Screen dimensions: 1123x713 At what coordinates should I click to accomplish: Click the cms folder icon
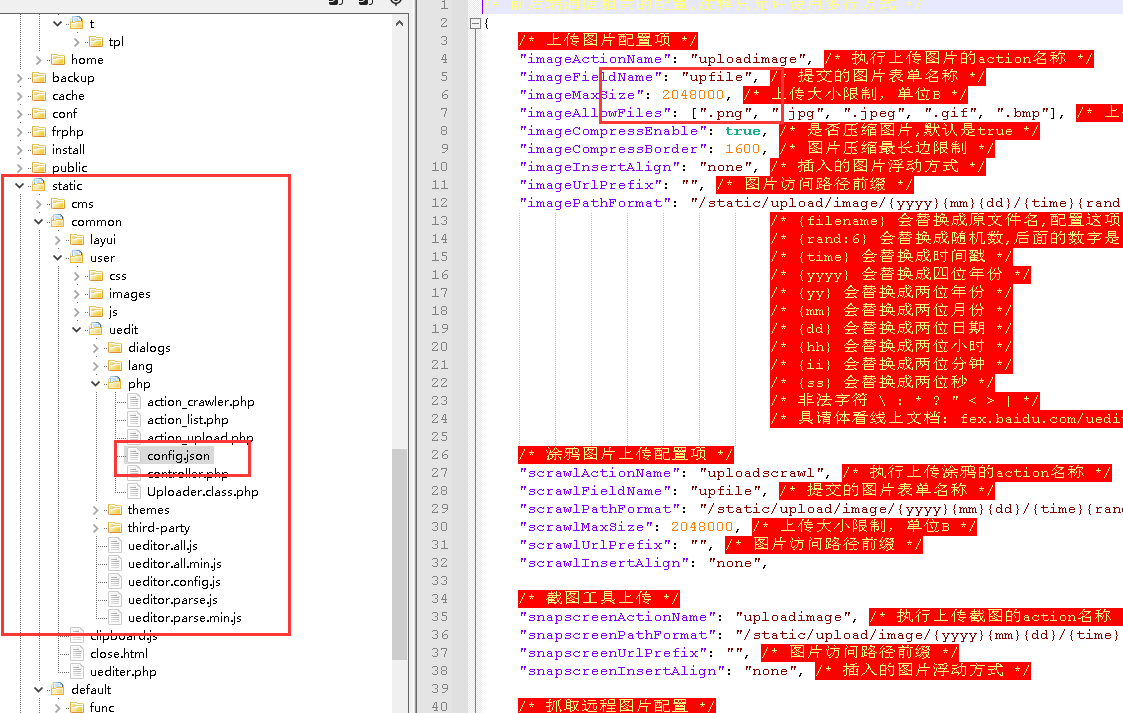[x=57, y=204]
